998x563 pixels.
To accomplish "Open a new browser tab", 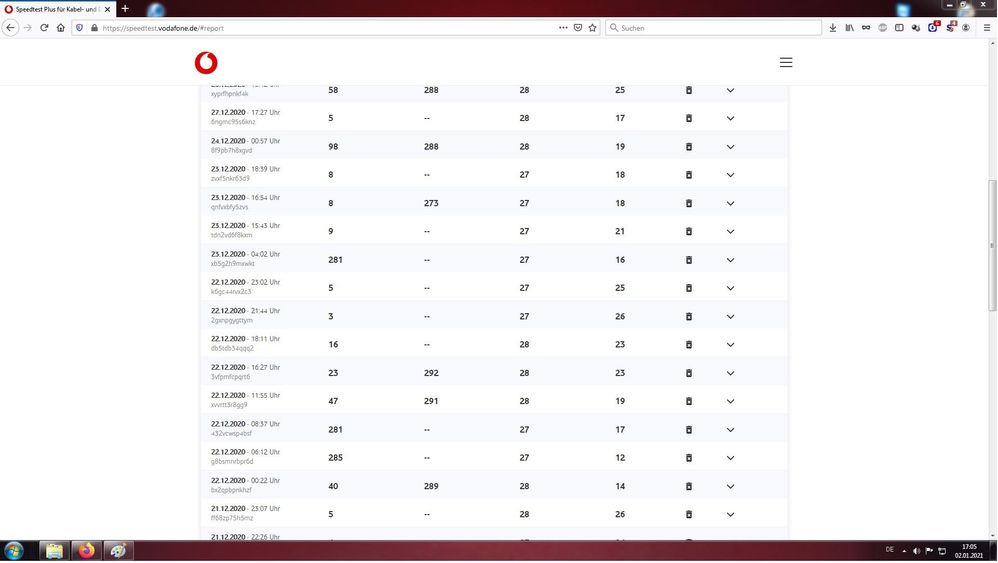I will [x=125, y=9].
